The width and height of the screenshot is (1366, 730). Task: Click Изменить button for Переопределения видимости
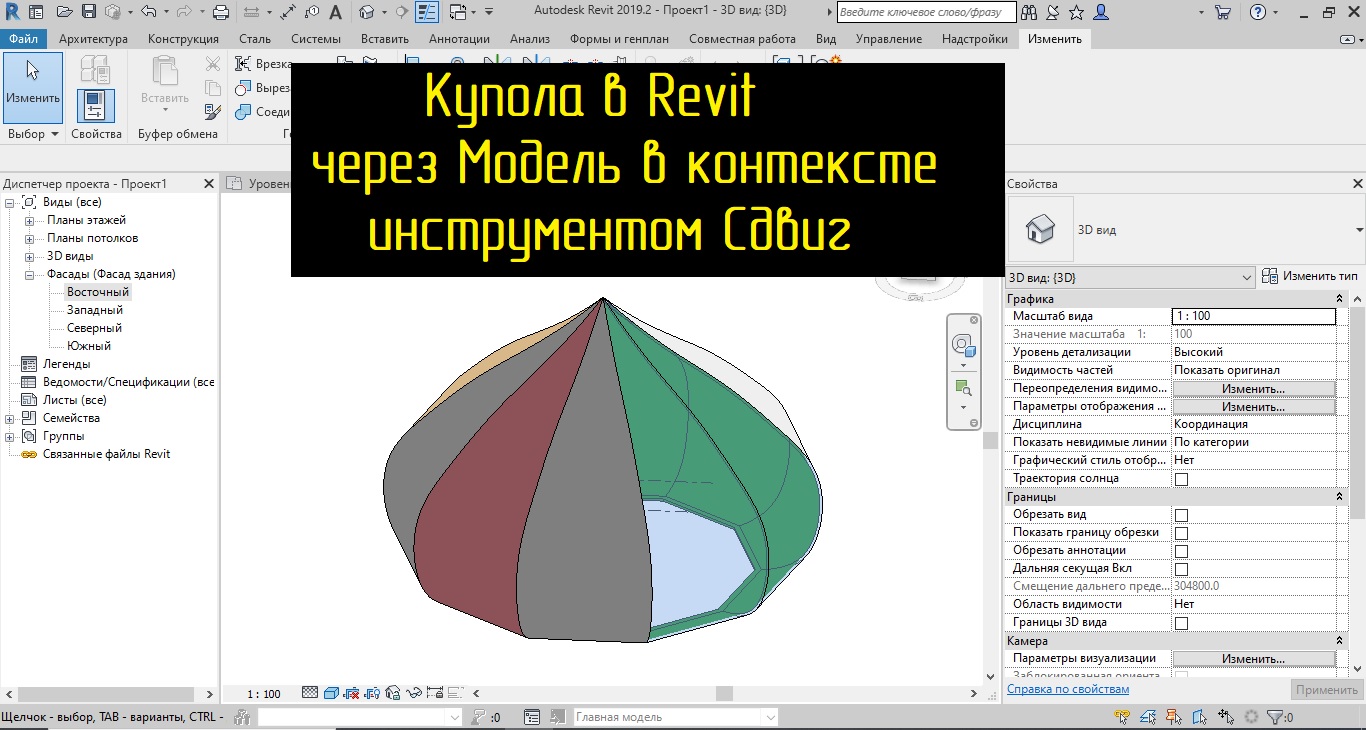point(1253,389)
